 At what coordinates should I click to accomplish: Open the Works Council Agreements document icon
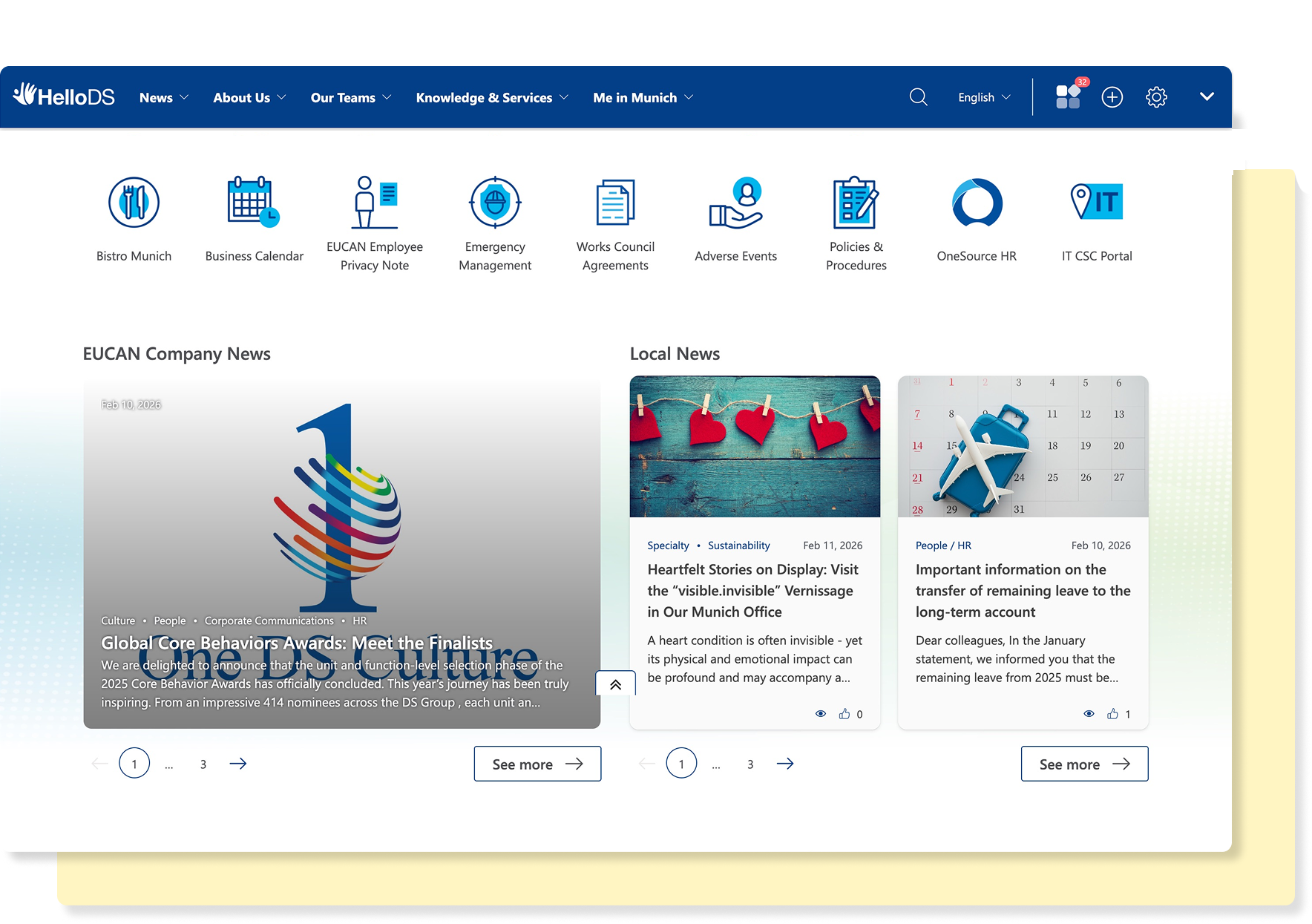(x=615, y=202)
